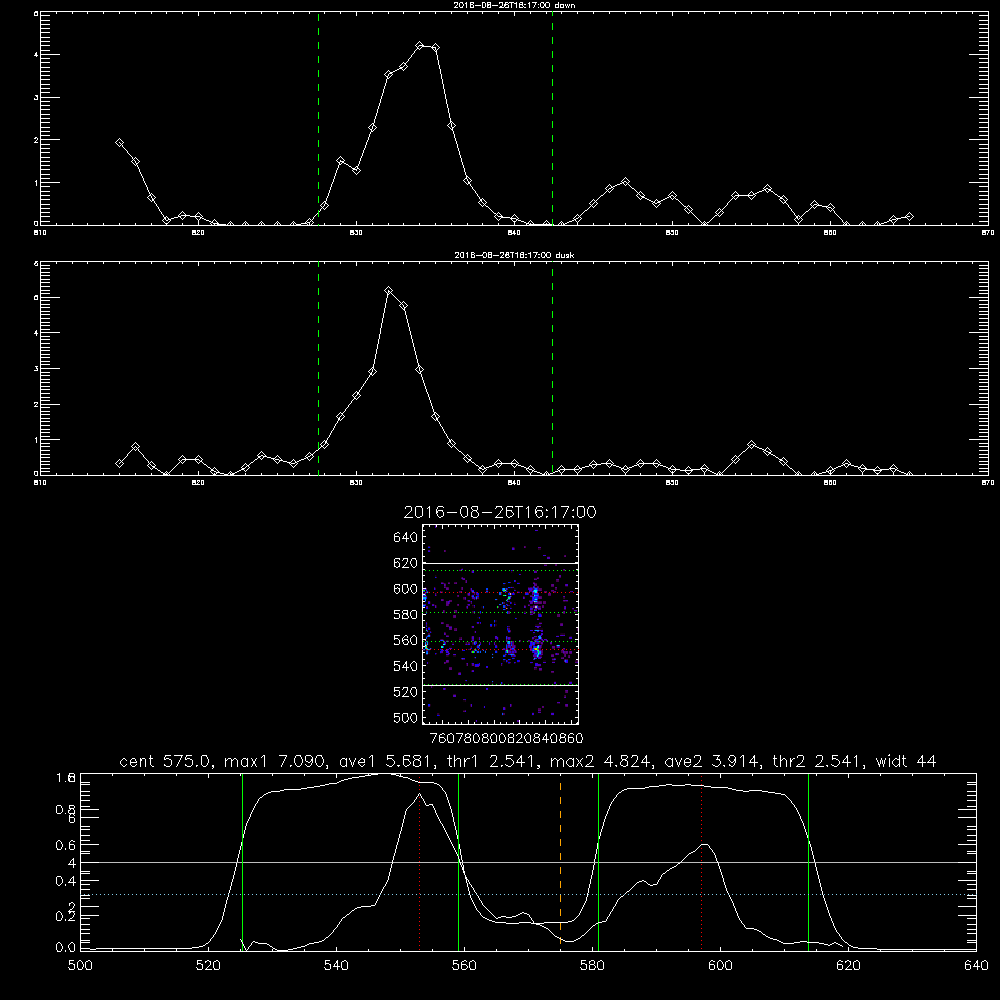The width and height of the screenshot is (1000, 1000).
Task: Click 'widt 44' at the stats line end
Action: click(906, 761)
